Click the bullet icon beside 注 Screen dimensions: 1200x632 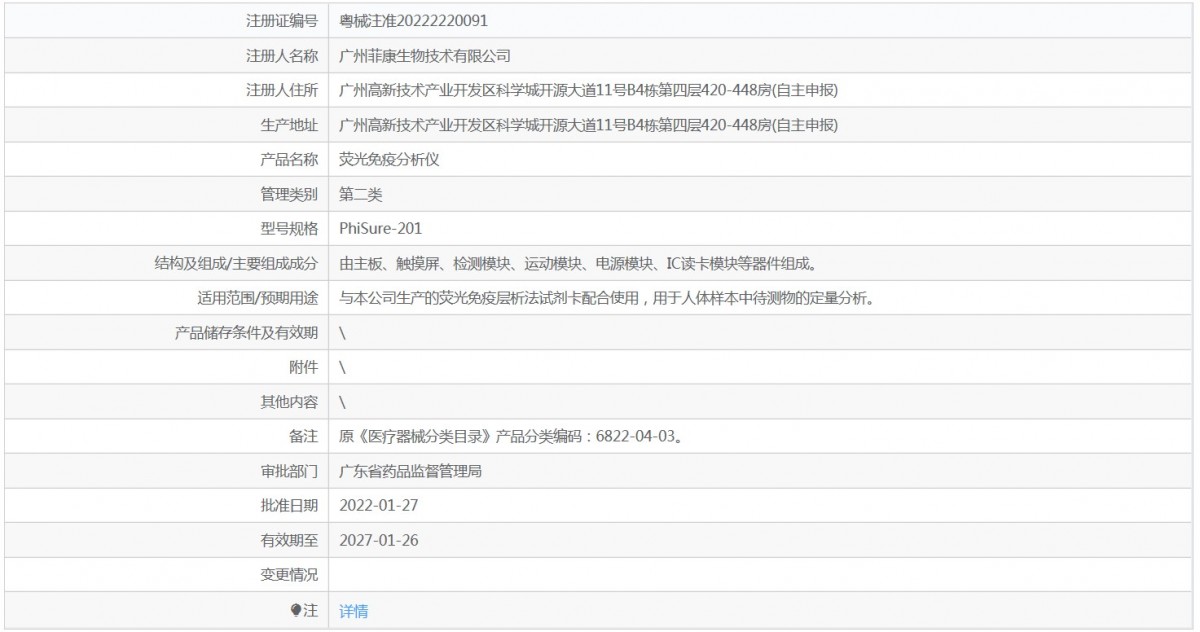(x=296, y=610)
